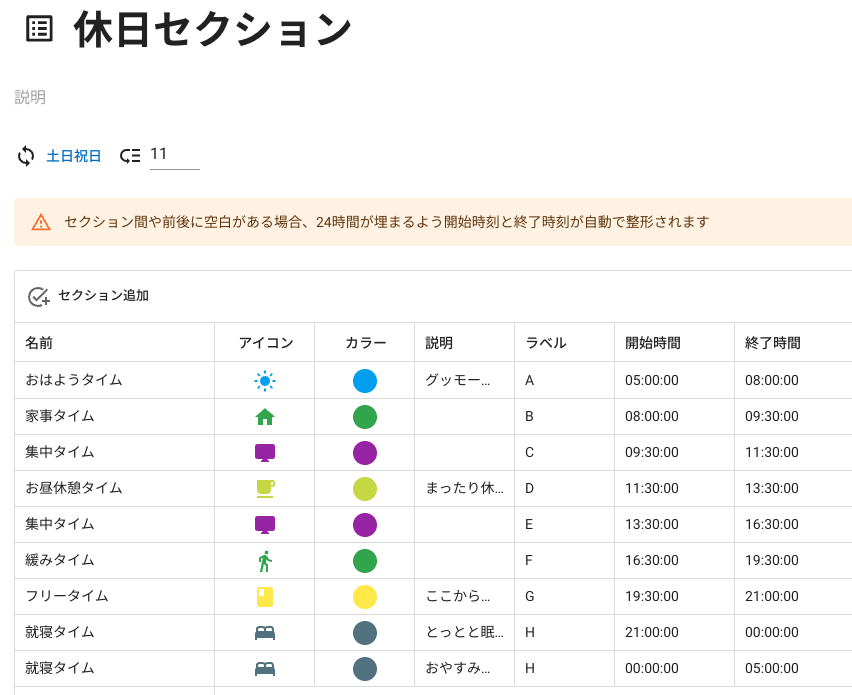Screen dimensions: 852x695
Task: Click the セクション追加 check-plus icon
Action: pos(39,297)
